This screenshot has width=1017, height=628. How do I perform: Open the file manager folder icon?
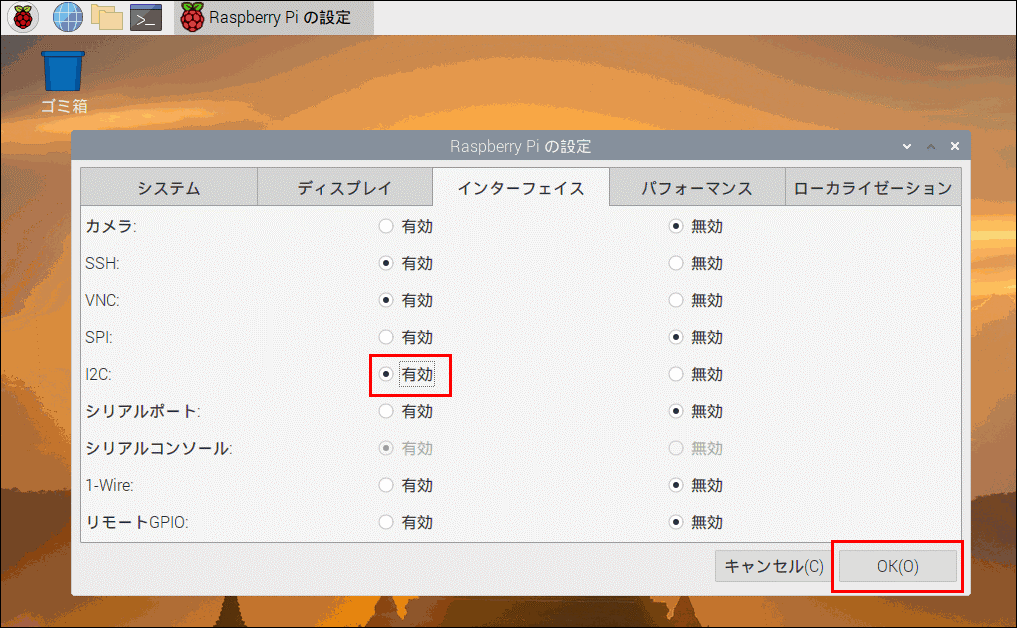click(107, 18)
